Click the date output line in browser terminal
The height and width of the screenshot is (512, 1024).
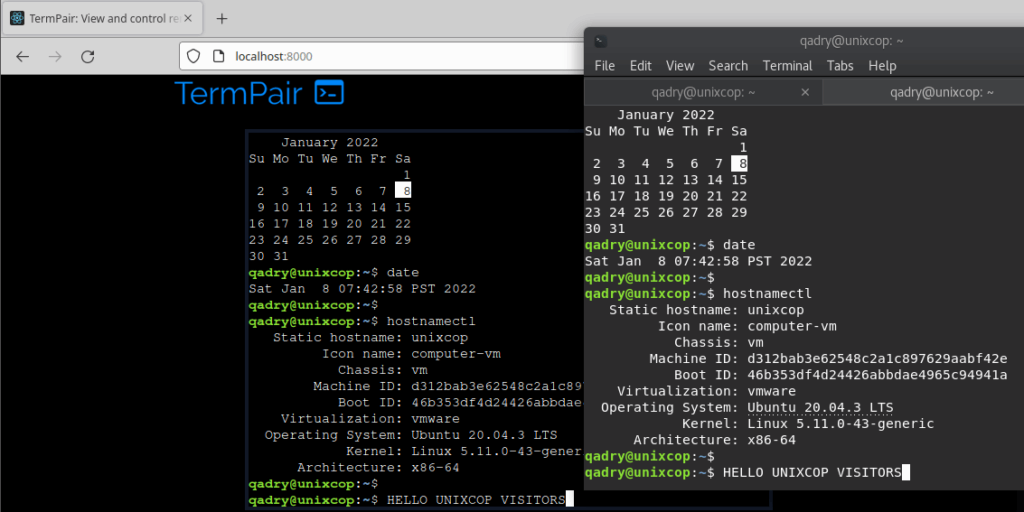click(362, 289)
